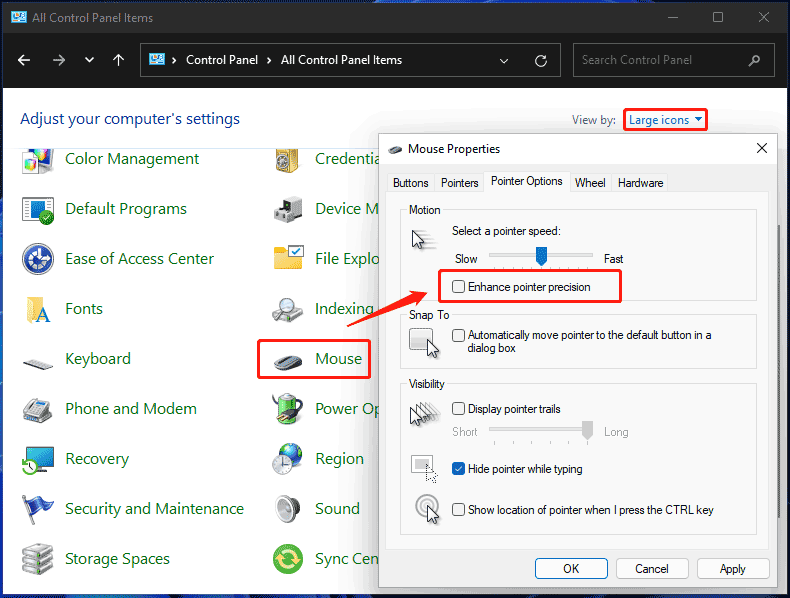
Task: Click Apply in Mouse Properties
Action: (733, 569)
